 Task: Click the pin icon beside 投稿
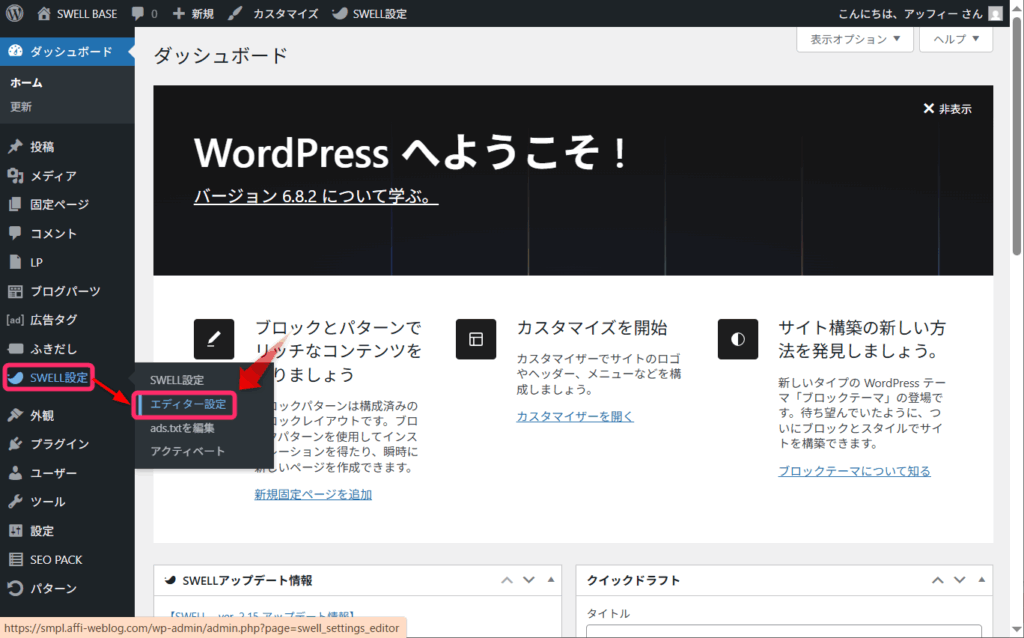coord(15,147)
